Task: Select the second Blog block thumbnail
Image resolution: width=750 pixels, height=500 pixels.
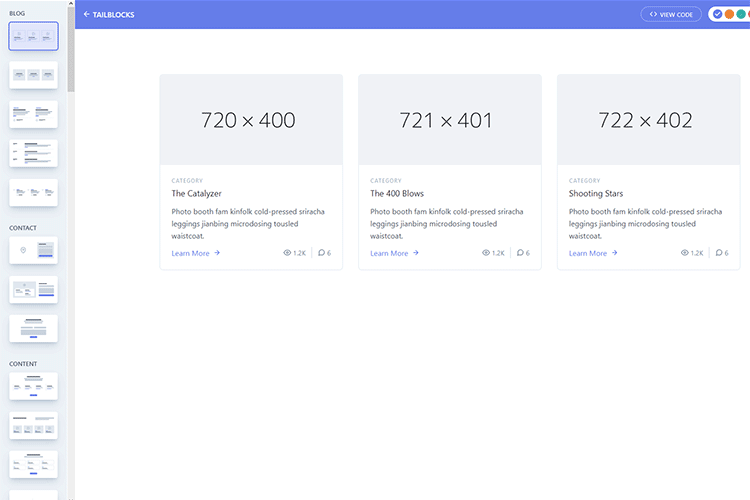Action: click(x=34, y=75)
